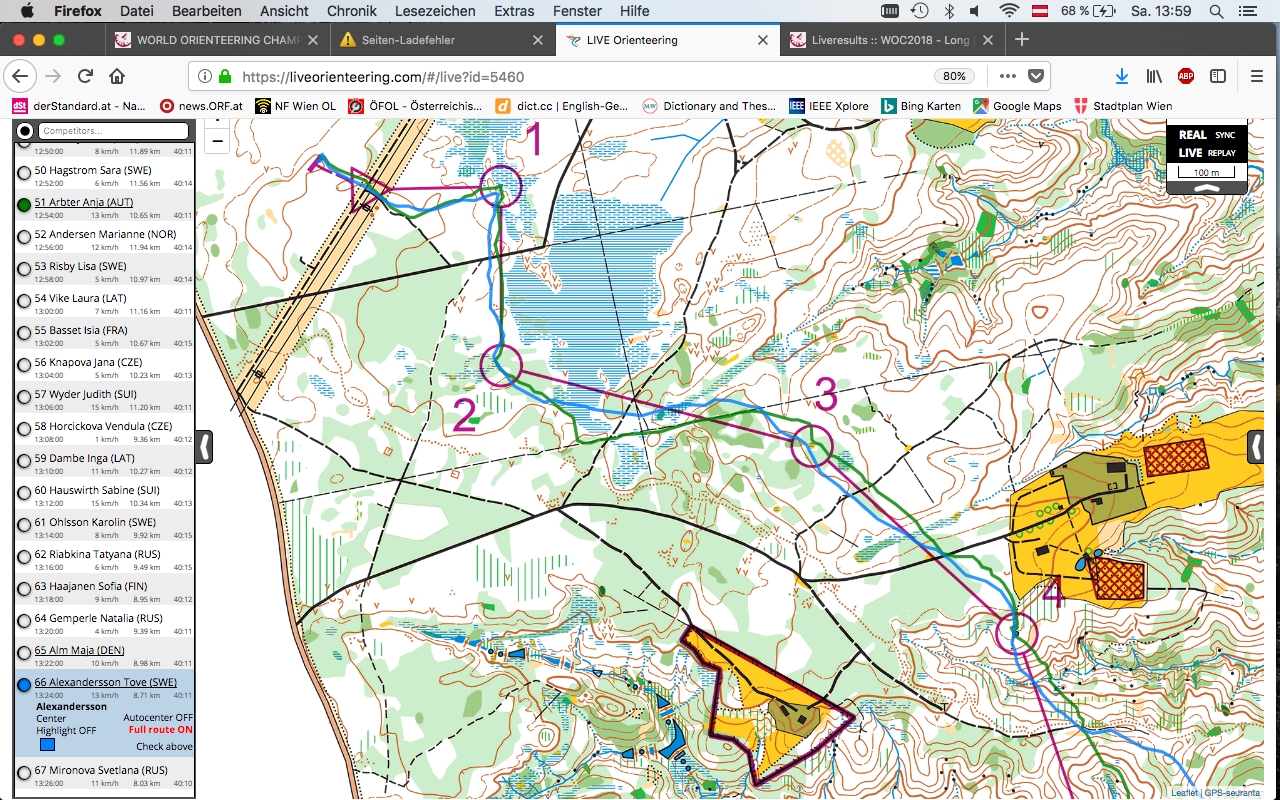This screenshot has height=800, width=1280.
Task: Open Firefox downloads arrow icon
Action: tap(1122, 76)
